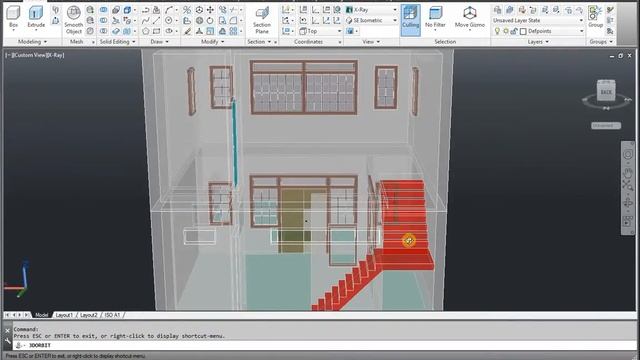Image resolution: width=640 pixels, height=360 pixels.
Task: Open the viewport [-] controls menu
Action: point(8,55)
